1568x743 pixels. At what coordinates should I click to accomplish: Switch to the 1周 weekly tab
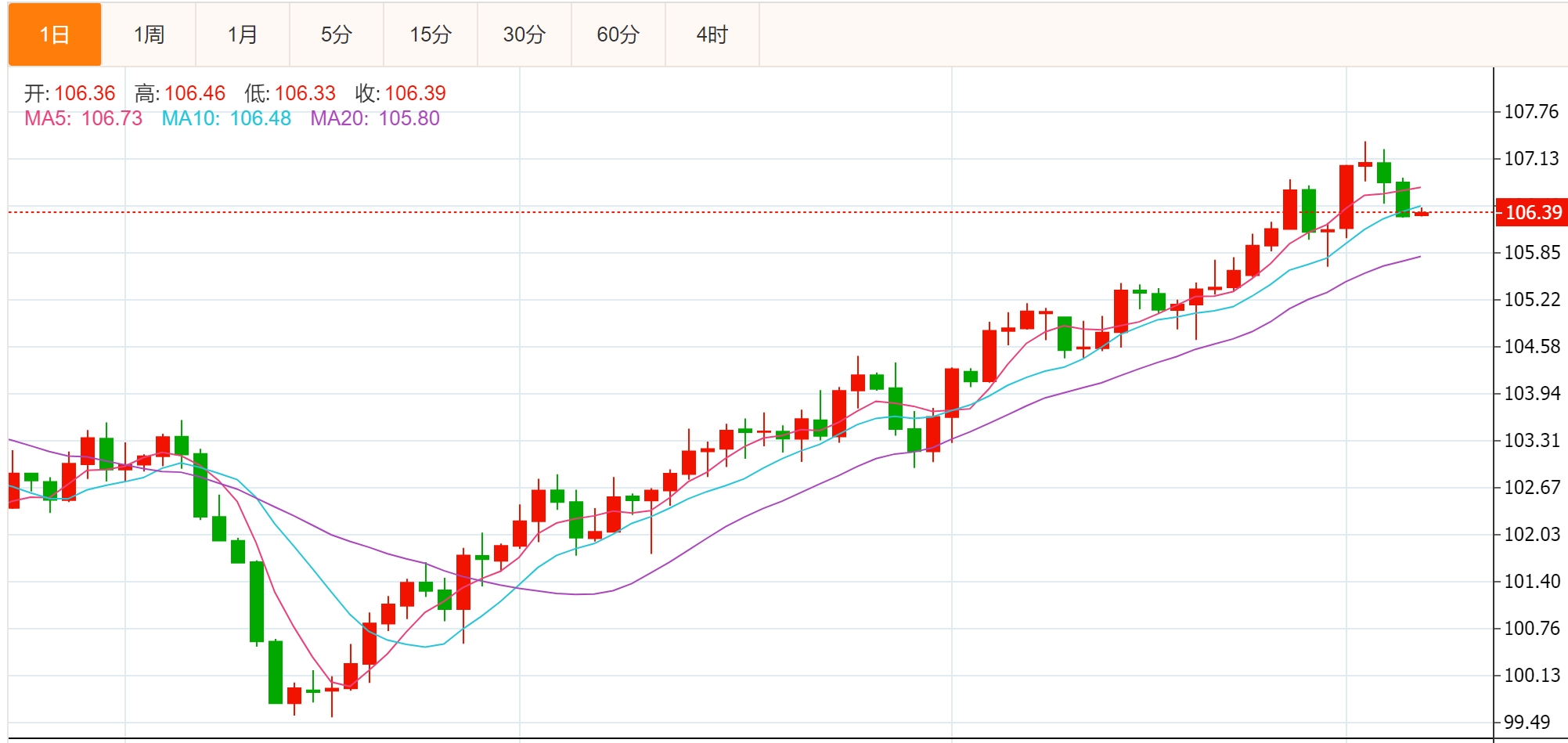pos(149,34)
